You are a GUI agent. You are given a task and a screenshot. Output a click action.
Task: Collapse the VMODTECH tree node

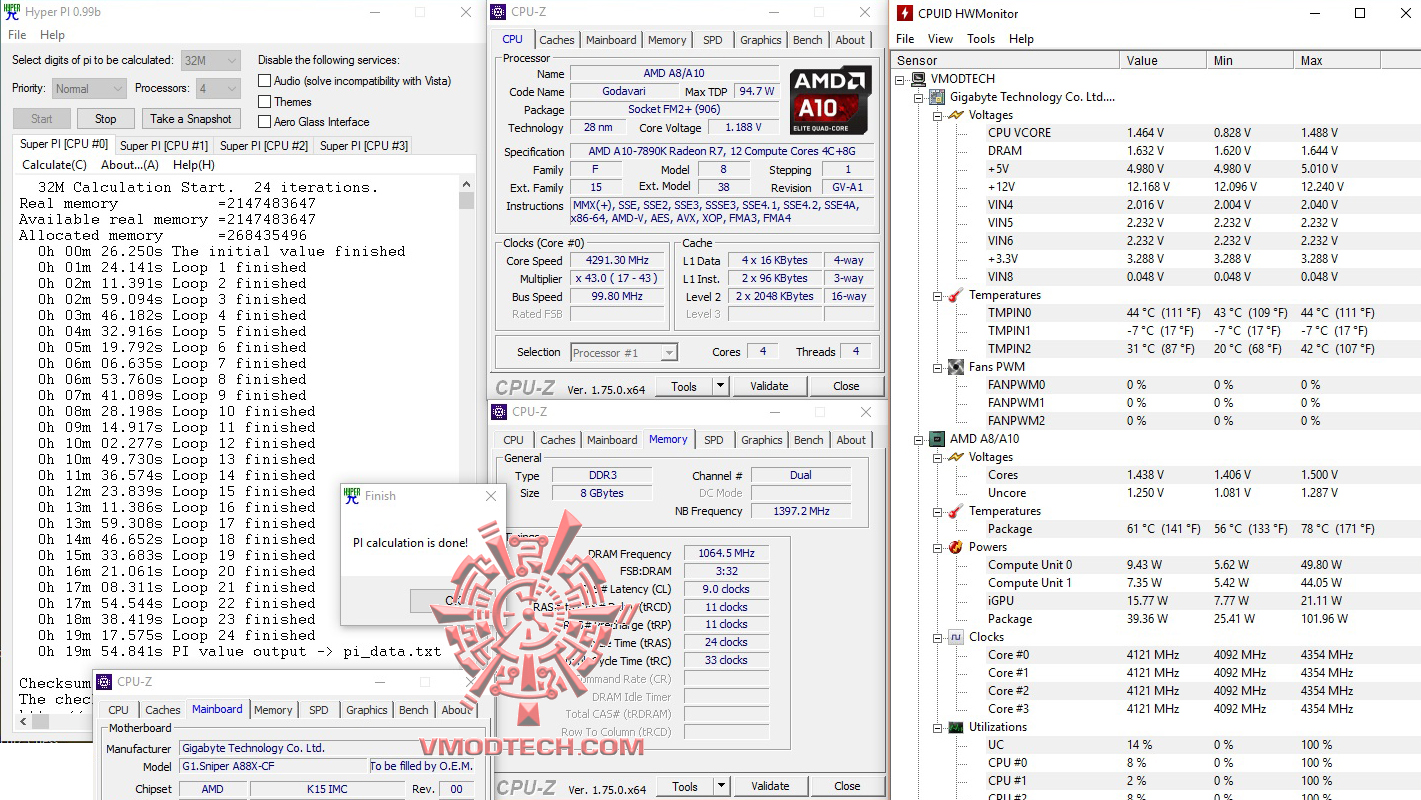pyautogui.click(x=902, y=79)
